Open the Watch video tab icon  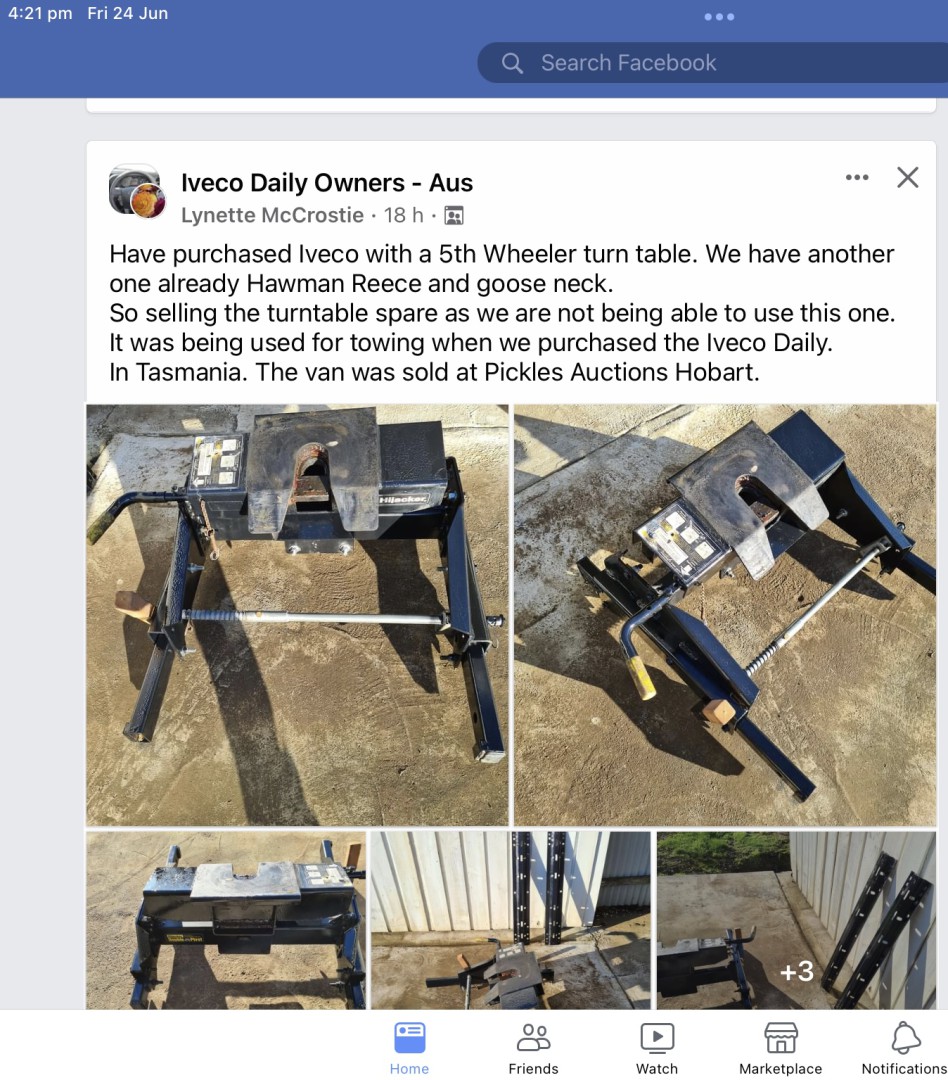point(657,1037)
